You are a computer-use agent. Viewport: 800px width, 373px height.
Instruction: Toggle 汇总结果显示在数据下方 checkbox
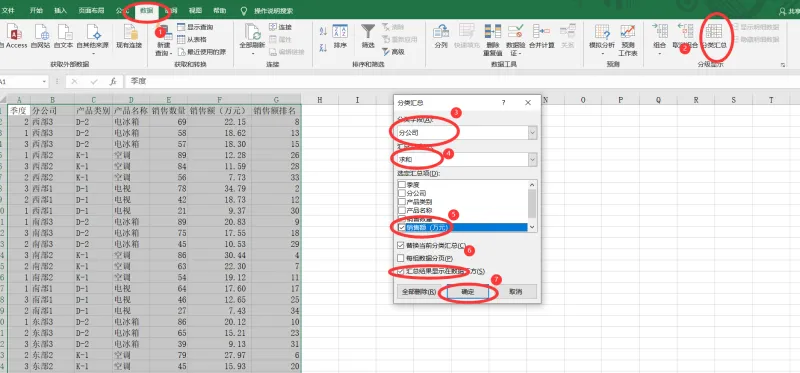click(x=401, y=271)
